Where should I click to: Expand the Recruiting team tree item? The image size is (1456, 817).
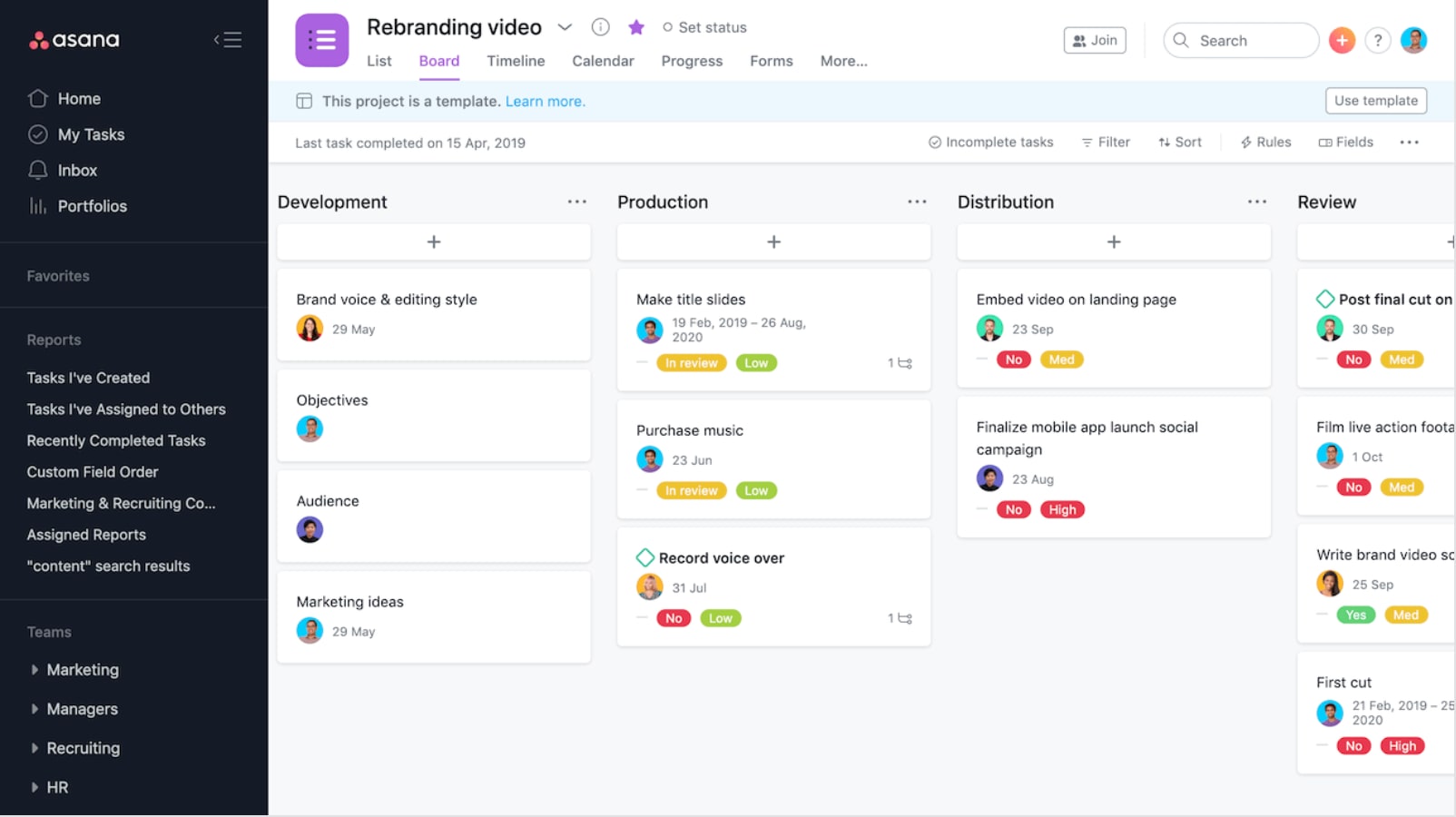[34, 748]
